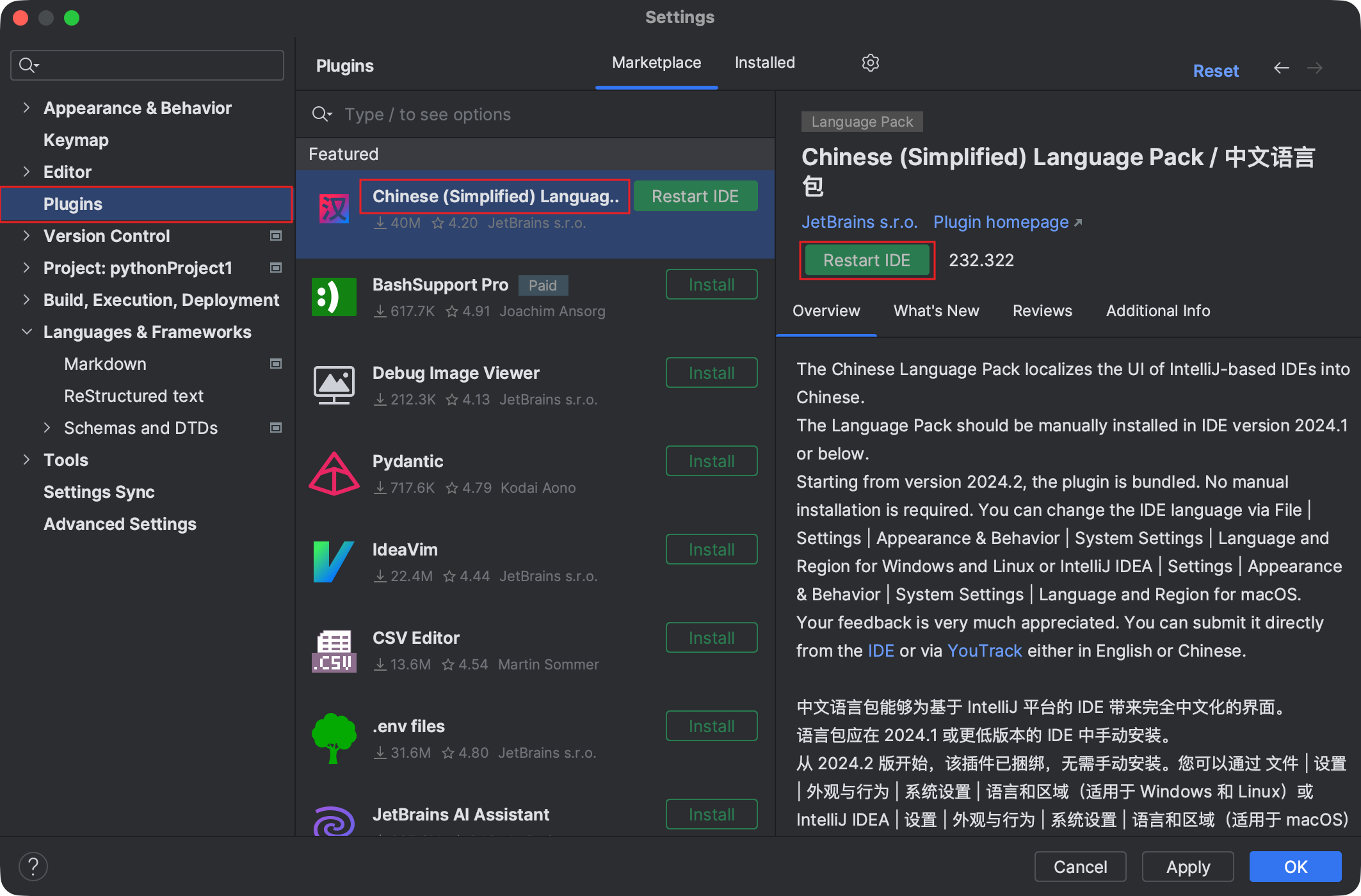Click the Reset link
This screenshot has width=1361, height=896.
(x=1215, y=70)
